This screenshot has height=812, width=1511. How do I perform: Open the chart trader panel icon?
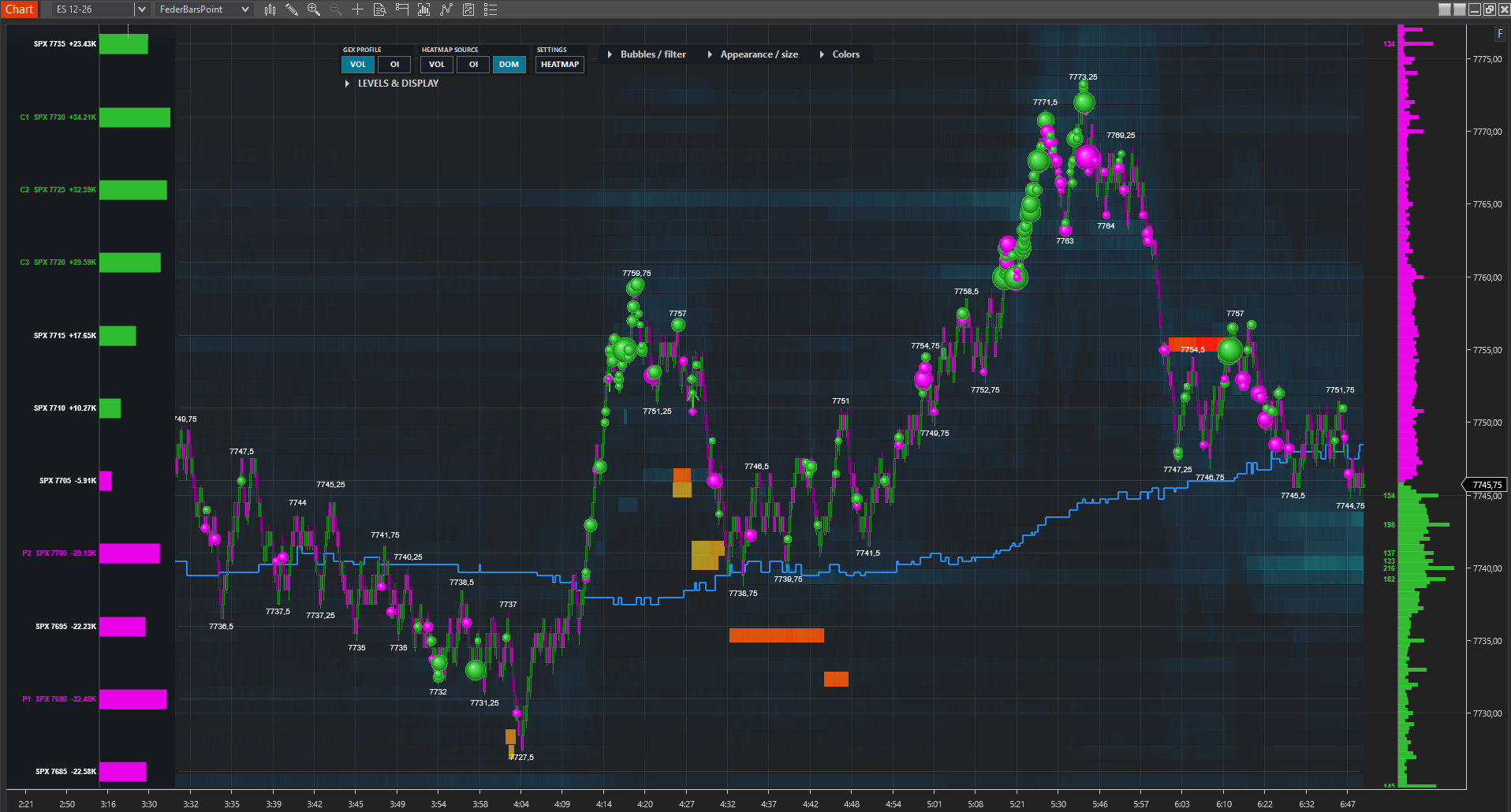tap(402, 9)
